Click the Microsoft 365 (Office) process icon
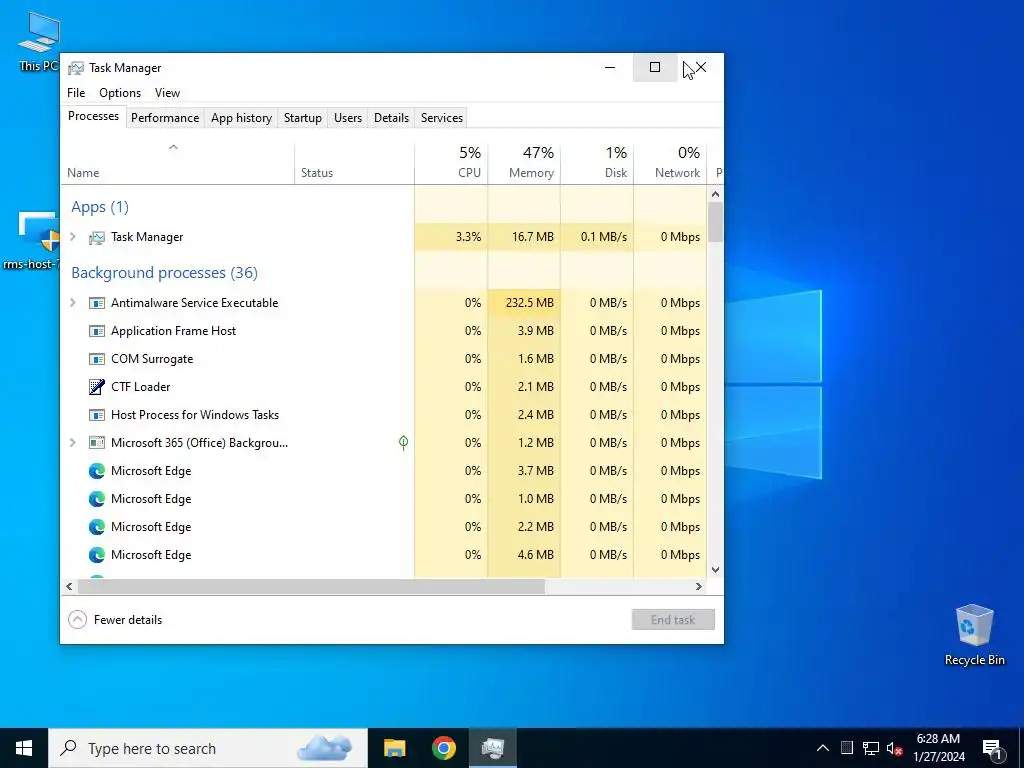1024x768 pixels. coord(97,443)
